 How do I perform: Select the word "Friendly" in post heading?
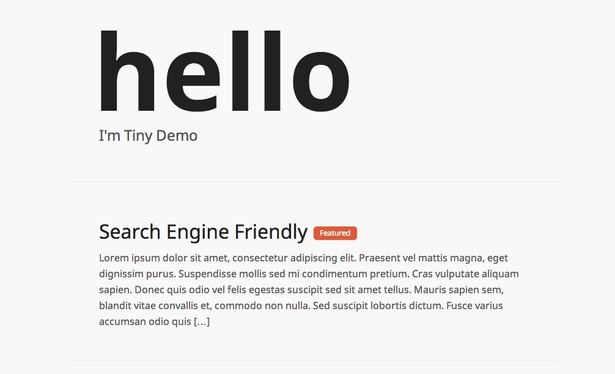(271, 232)
